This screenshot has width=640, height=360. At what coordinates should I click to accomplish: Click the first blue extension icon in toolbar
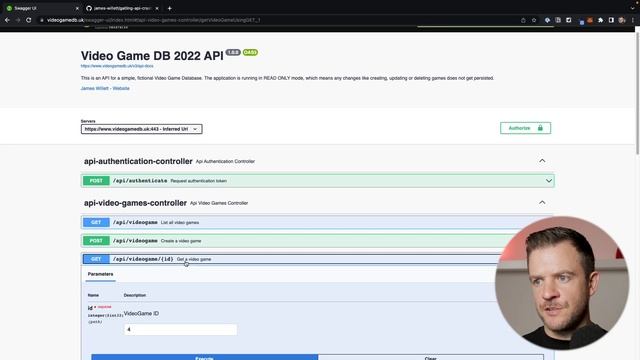coord(547,20)
